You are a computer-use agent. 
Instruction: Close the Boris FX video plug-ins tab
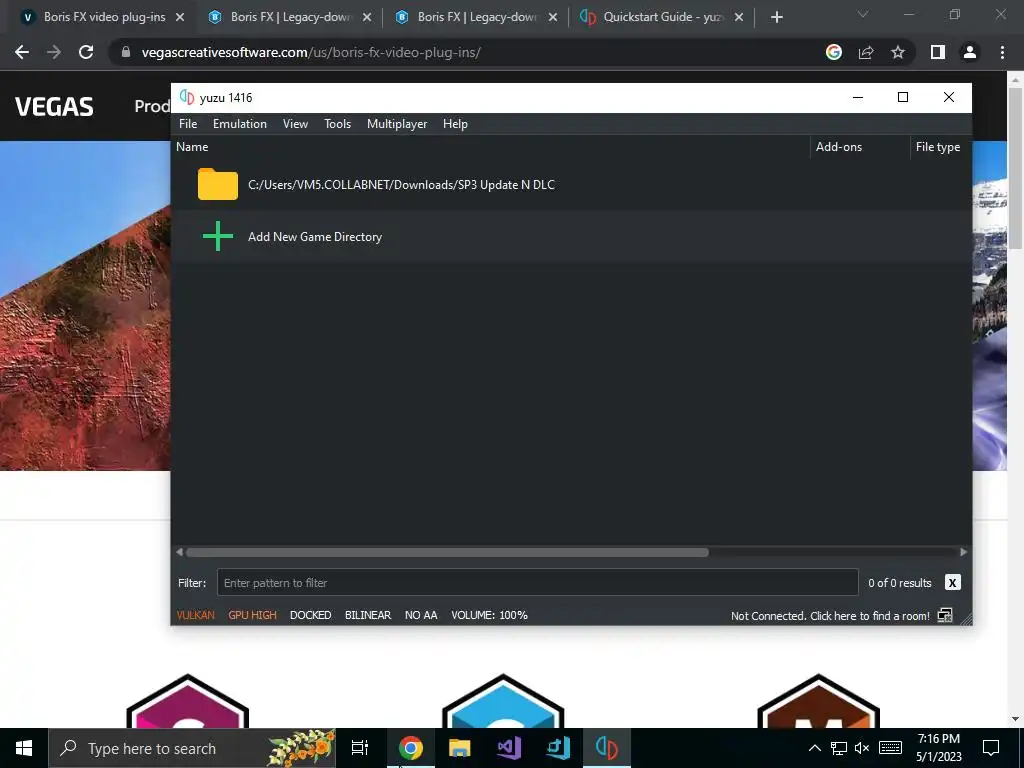pos(180,18)
